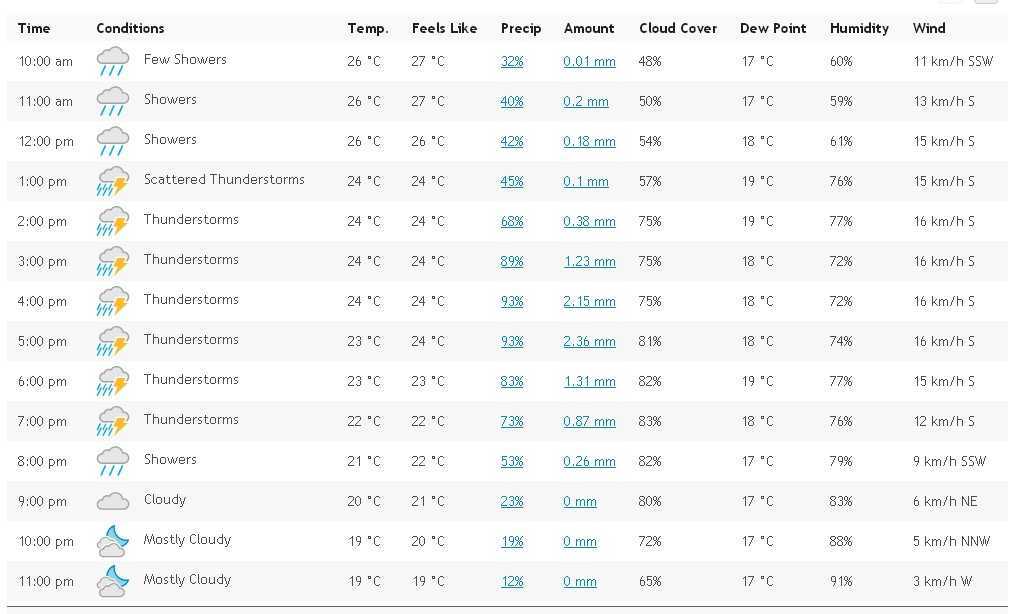This screenshot has width=1023, height=614.
Task: Click the 1.23 mm amount link
Action: coord(589,261)
